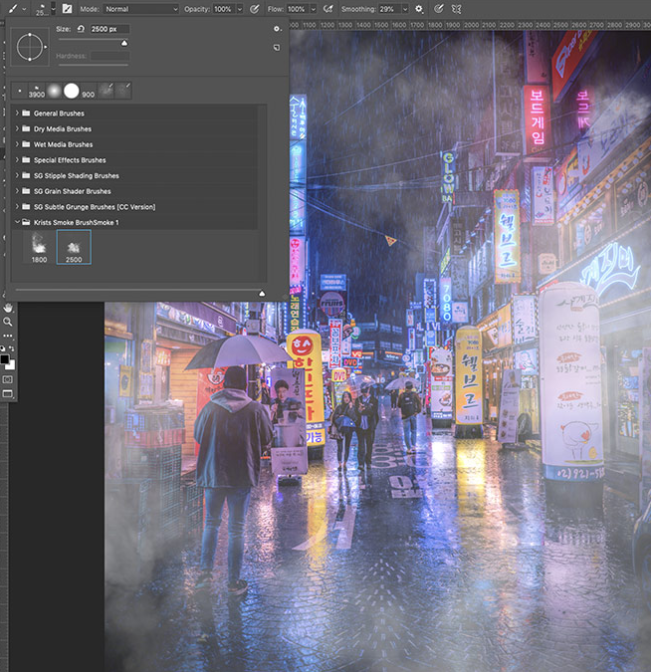Image resolution: width=651 pixels, height=672 pixels.
Task: Collapse the Krists Smoke BrushSmoke 1 folder
Action: [17, 222]
